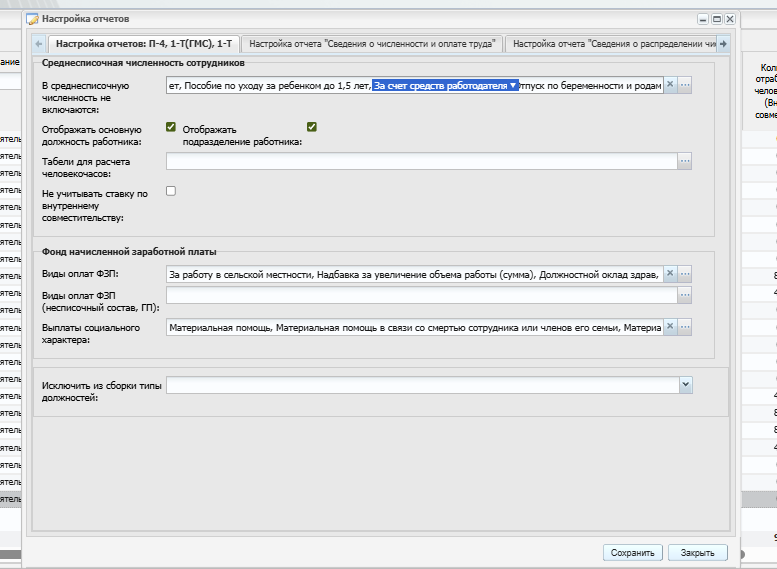Viewport: 777px width, 569px height.
Task: Uncheck 'Отображать основную должность работника'
Action: [171, 127]
